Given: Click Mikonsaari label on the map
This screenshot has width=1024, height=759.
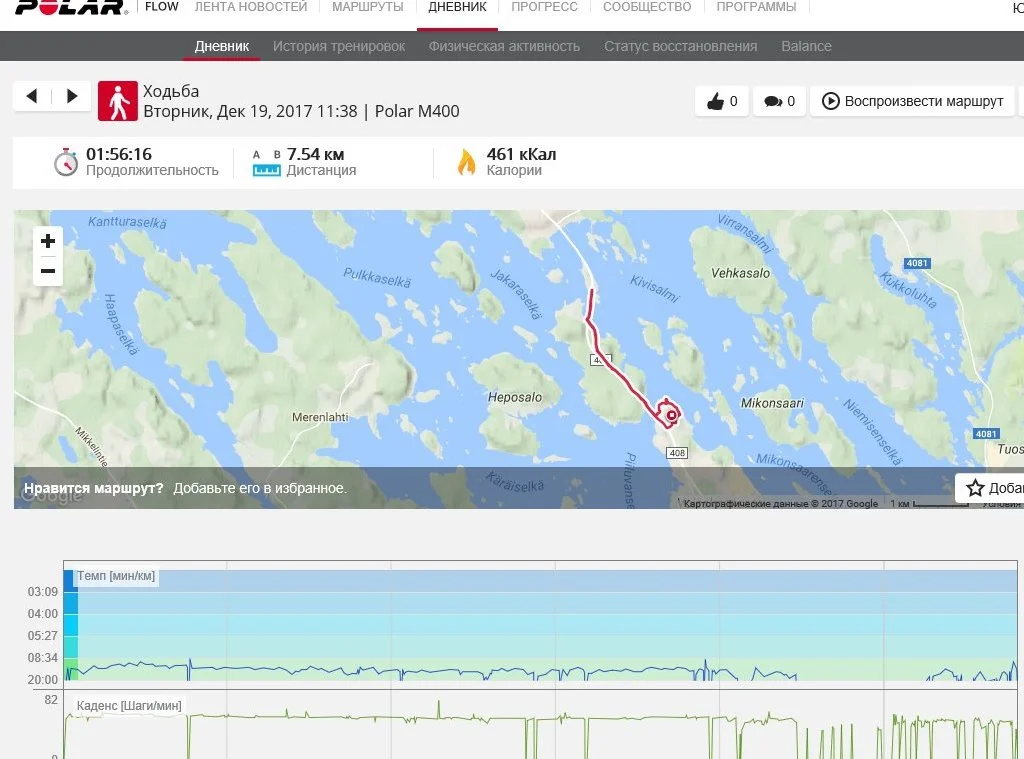Looking at the screenshot, I should [x=772, y=403].
